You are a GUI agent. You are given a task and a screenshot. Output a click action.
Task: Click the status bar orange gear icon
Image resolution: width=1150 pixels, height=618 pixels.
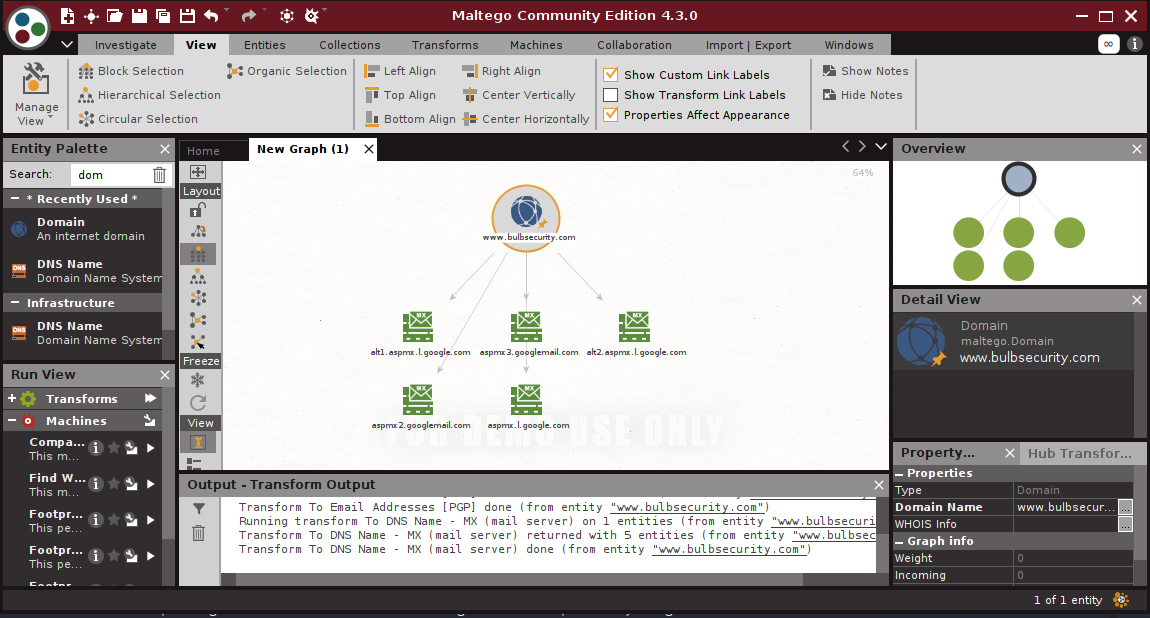(1121, 600)
